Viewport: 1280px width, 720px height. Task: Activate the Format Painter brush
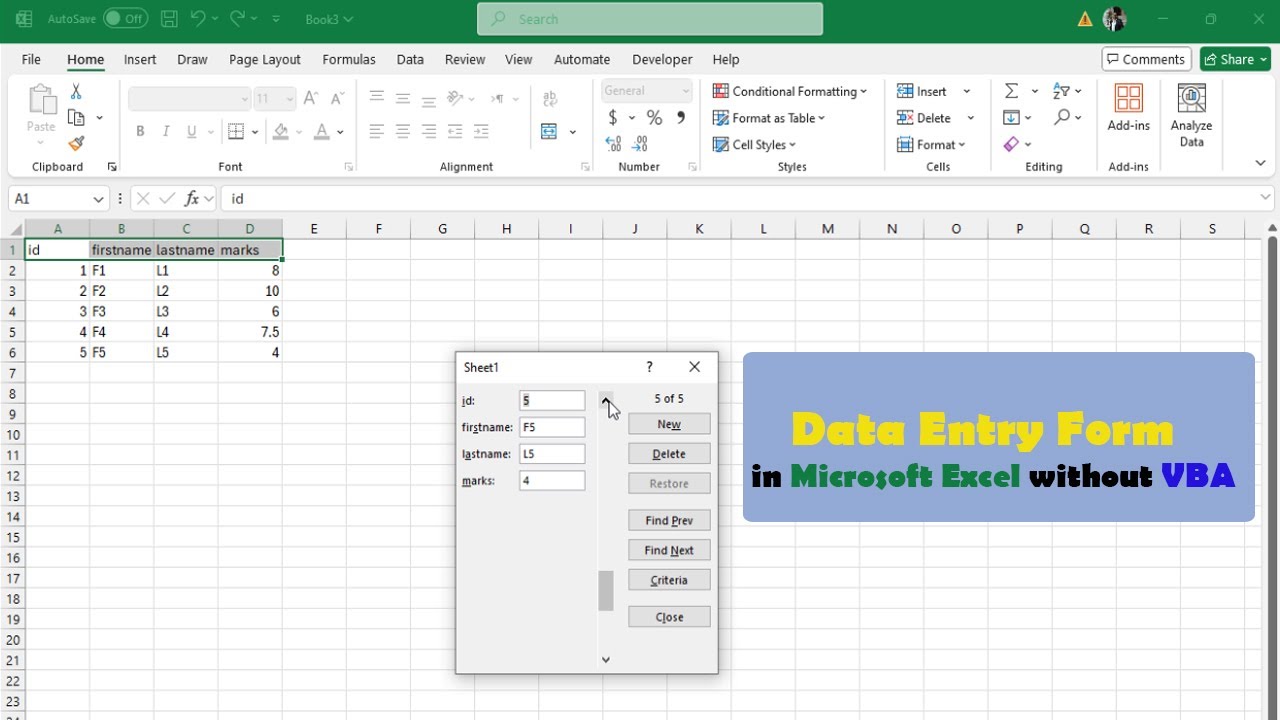76,144
